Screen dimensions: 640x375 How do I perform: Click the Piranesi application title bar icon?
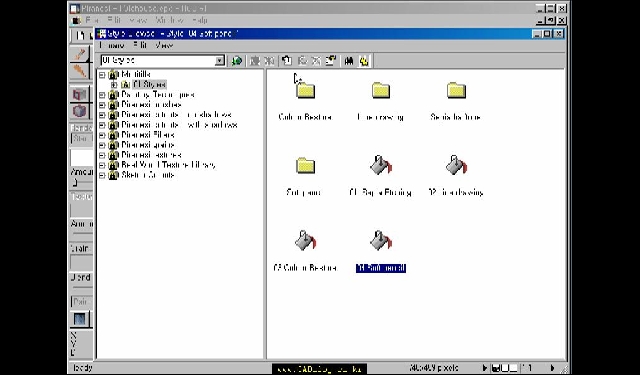pyautogui.click(x=75, y=8)
